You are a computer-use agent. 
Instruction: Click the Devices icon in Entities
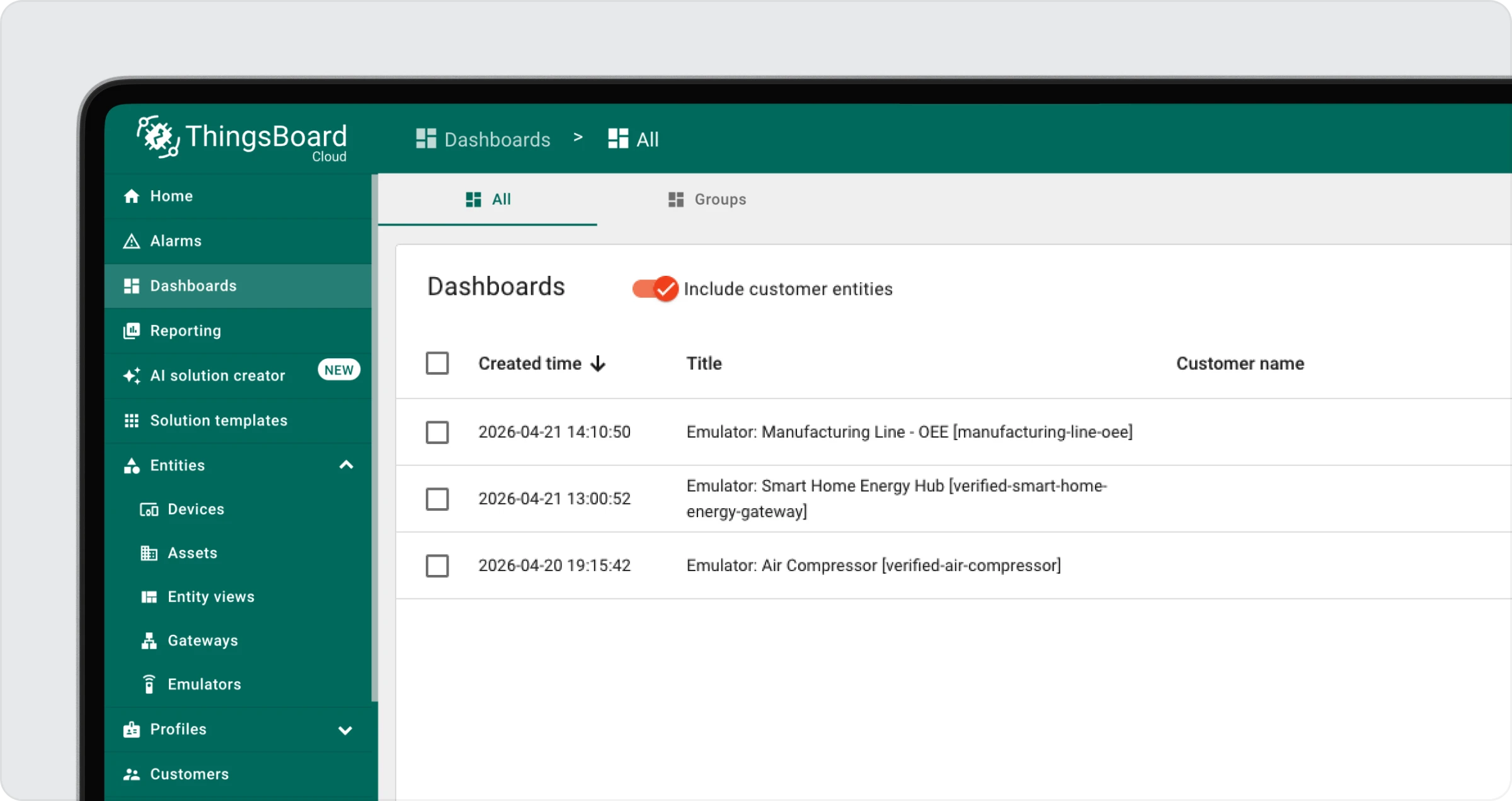(149, 509)
